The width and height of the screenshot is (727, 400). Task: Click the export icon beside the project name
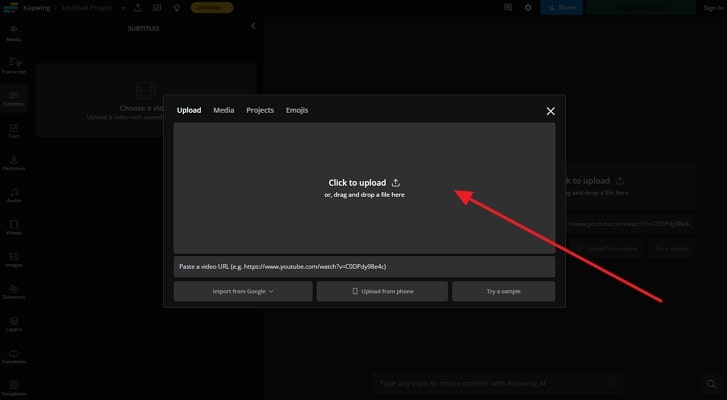coord(138,8)
